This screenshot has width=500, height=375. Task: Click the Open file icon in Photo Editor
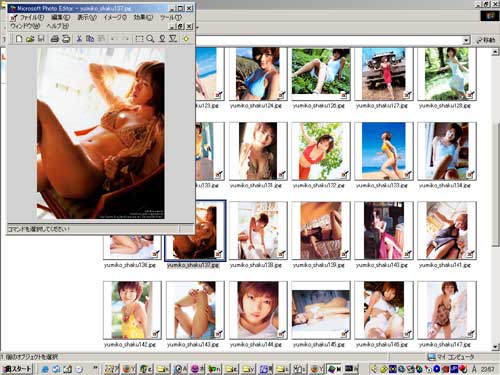coord(30,39)
